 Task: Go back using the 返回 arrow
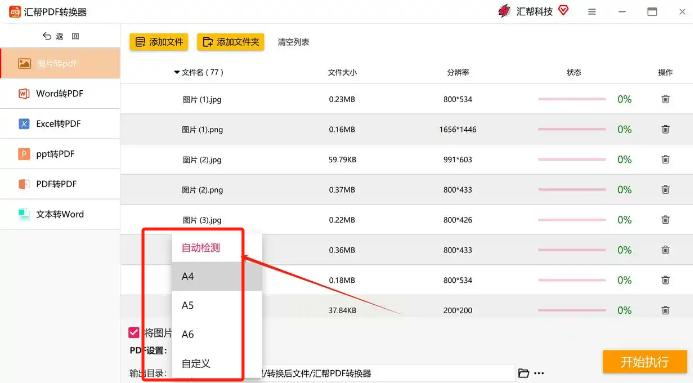click(46, 36)
